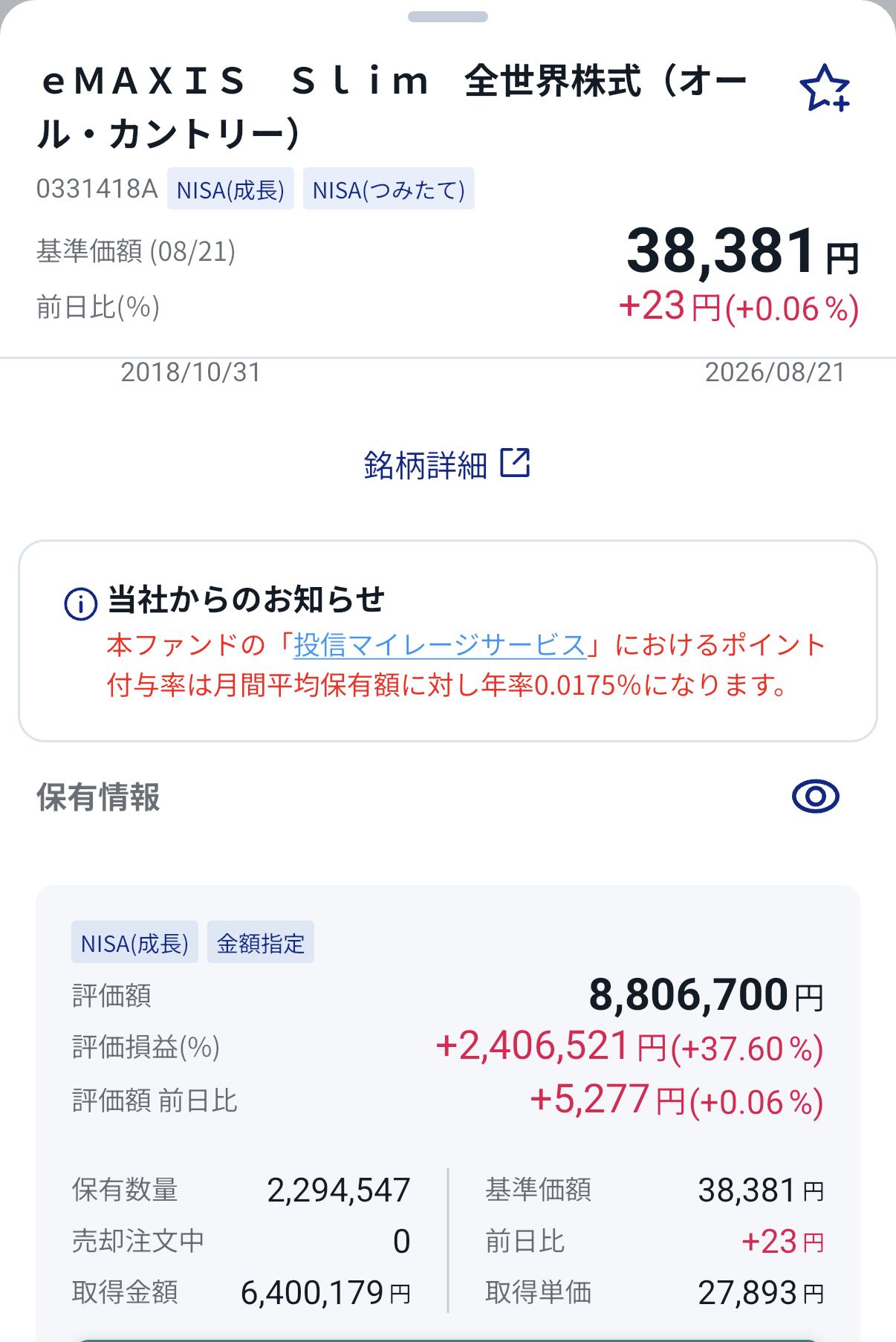Tap NISA(成長) badge in holdings card

(x=134, y=943)
